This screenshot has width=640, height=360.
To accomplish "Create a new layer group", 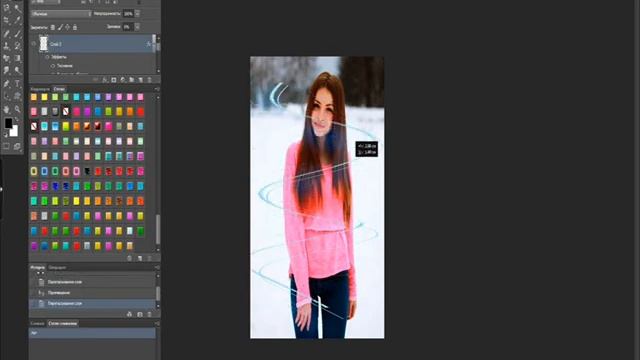I will (x=131, y=80).
